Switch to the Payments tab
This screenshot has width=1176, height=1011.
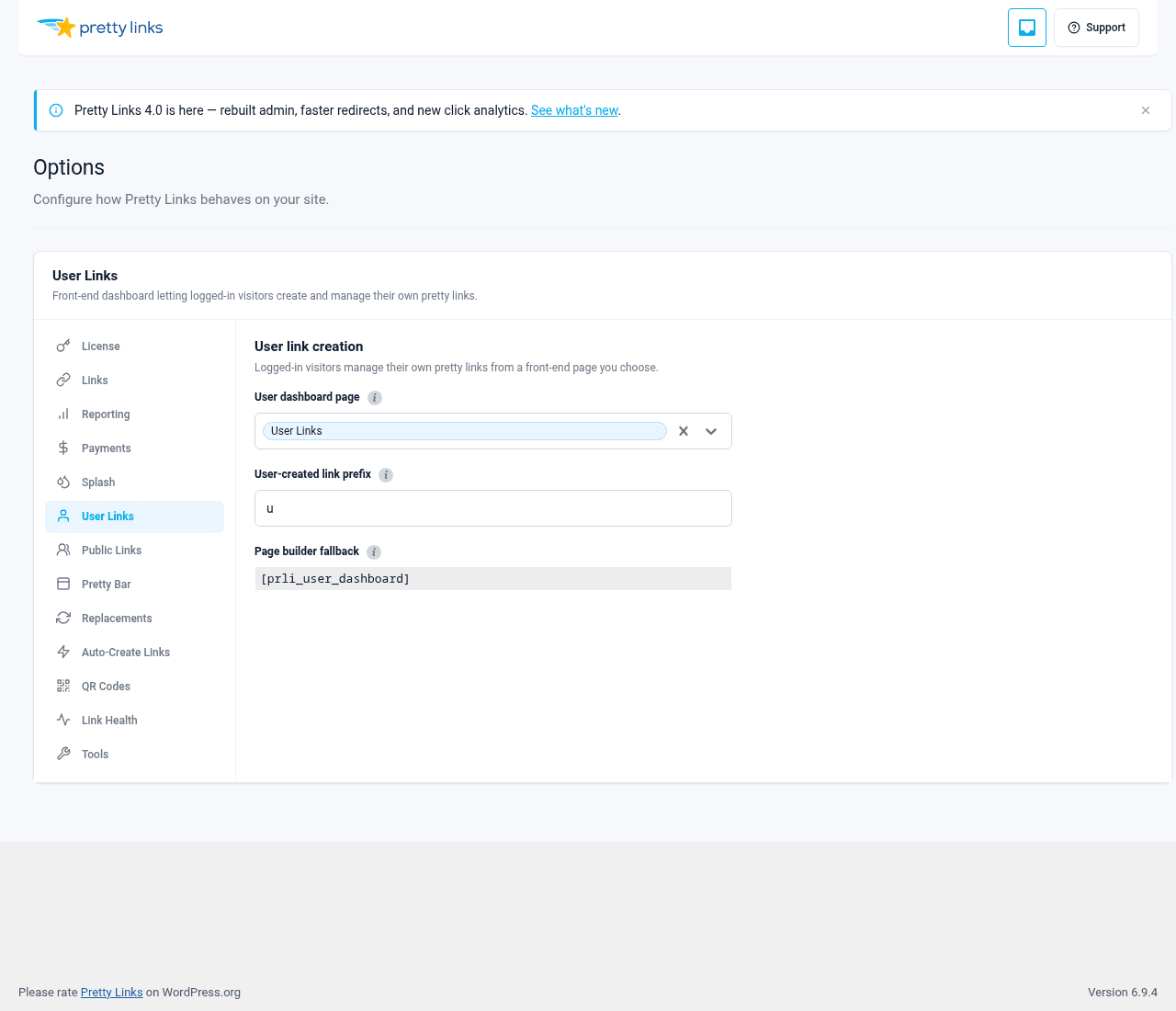134,449
